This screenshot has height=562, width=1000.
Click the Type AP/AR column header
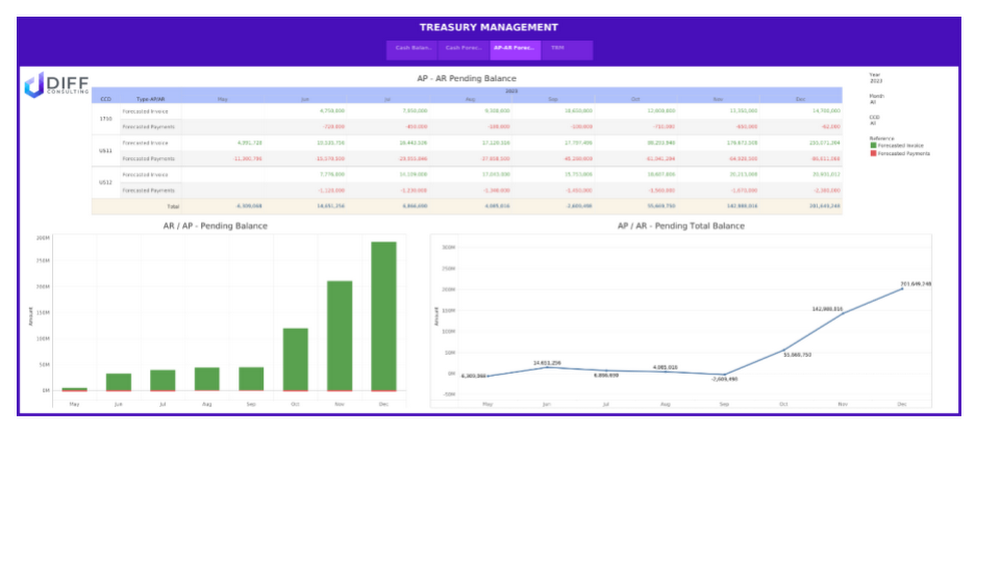pos(151,99)
